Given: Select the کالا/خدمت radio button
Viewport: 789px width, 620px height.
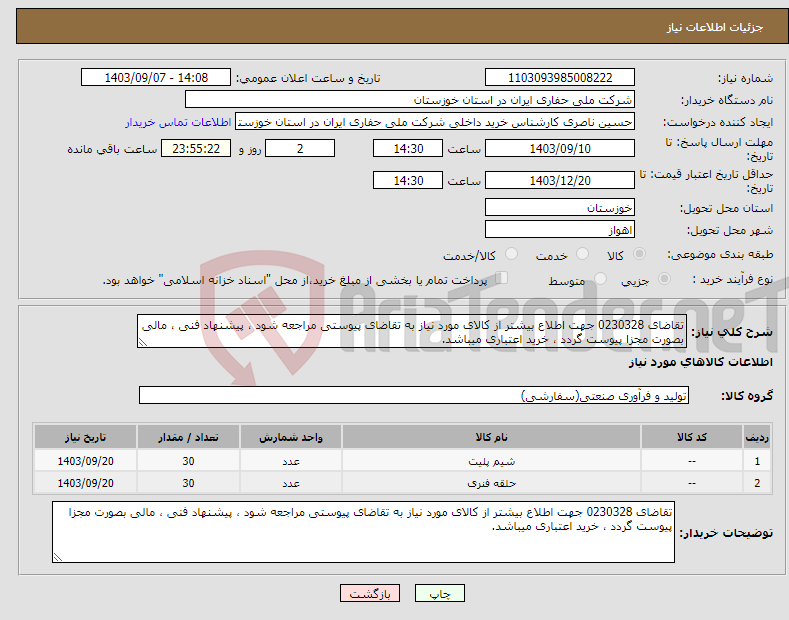Looking at the screenshot, I should tap(511, 254).
